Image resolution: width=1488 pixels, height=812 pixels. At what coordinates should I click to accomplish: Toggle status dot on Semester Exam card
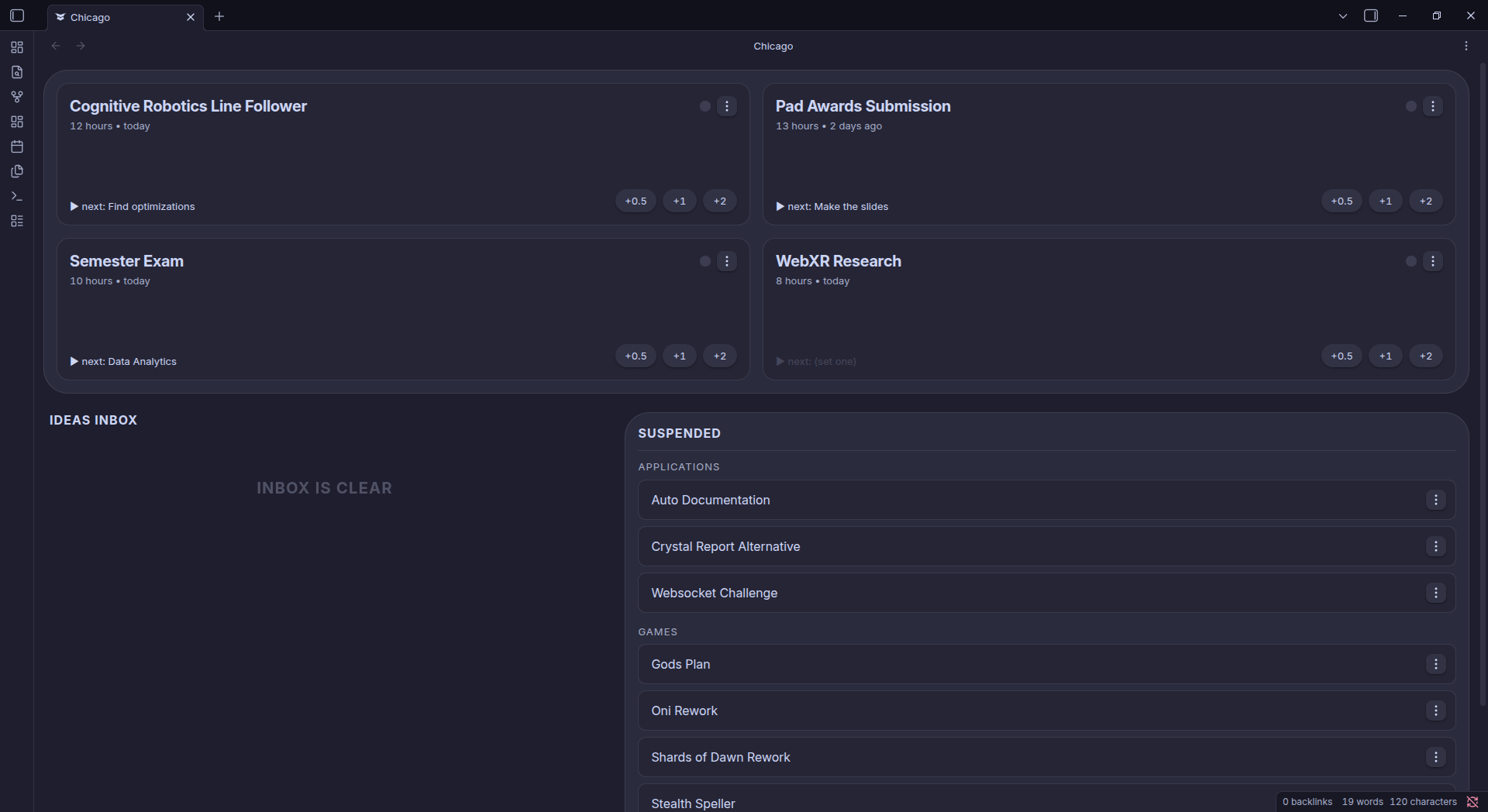pyautogui.click(x=705, y=261)
